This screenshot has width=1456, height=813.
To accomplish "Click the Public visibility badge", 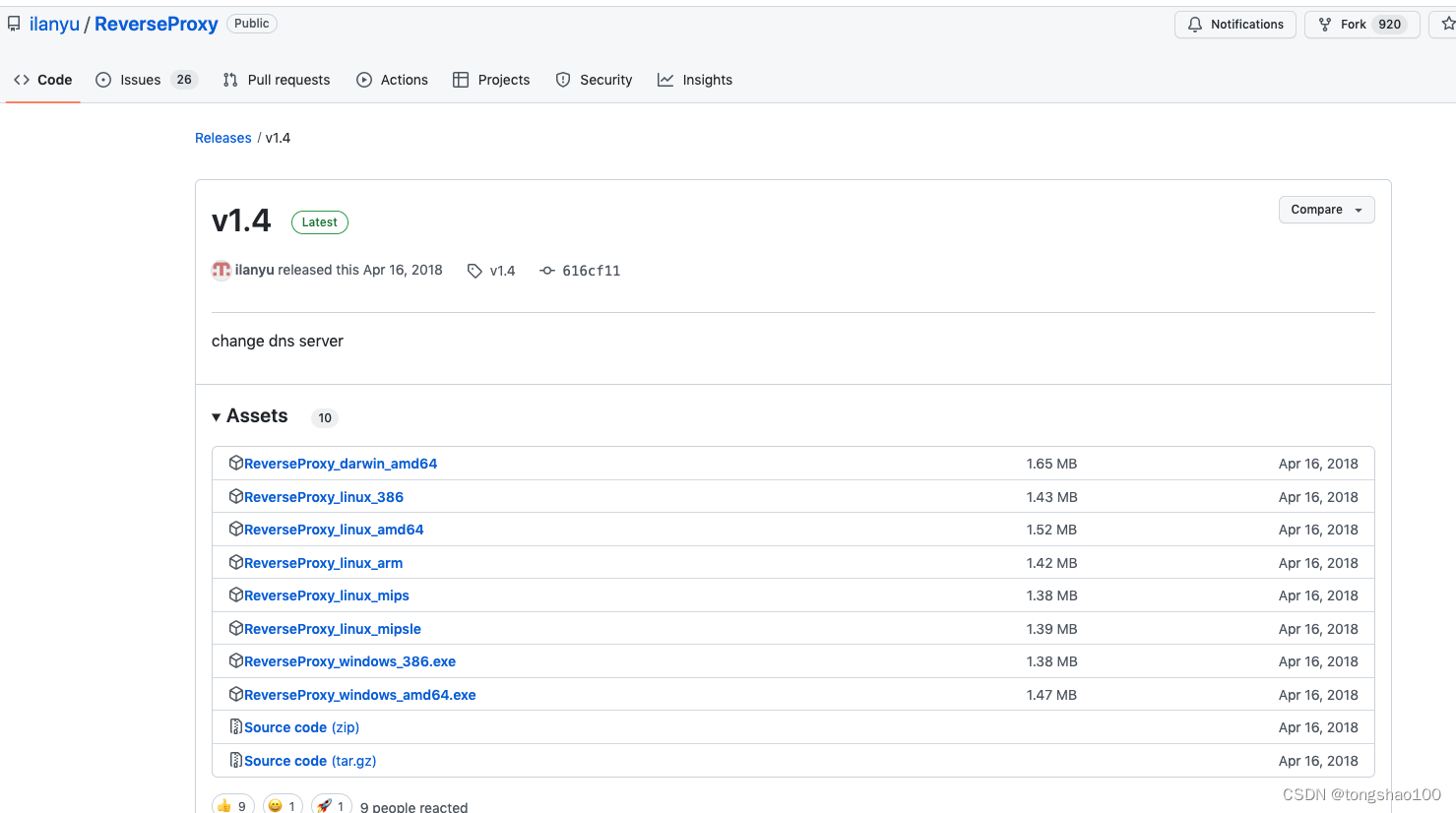I will tap(252, 24).
